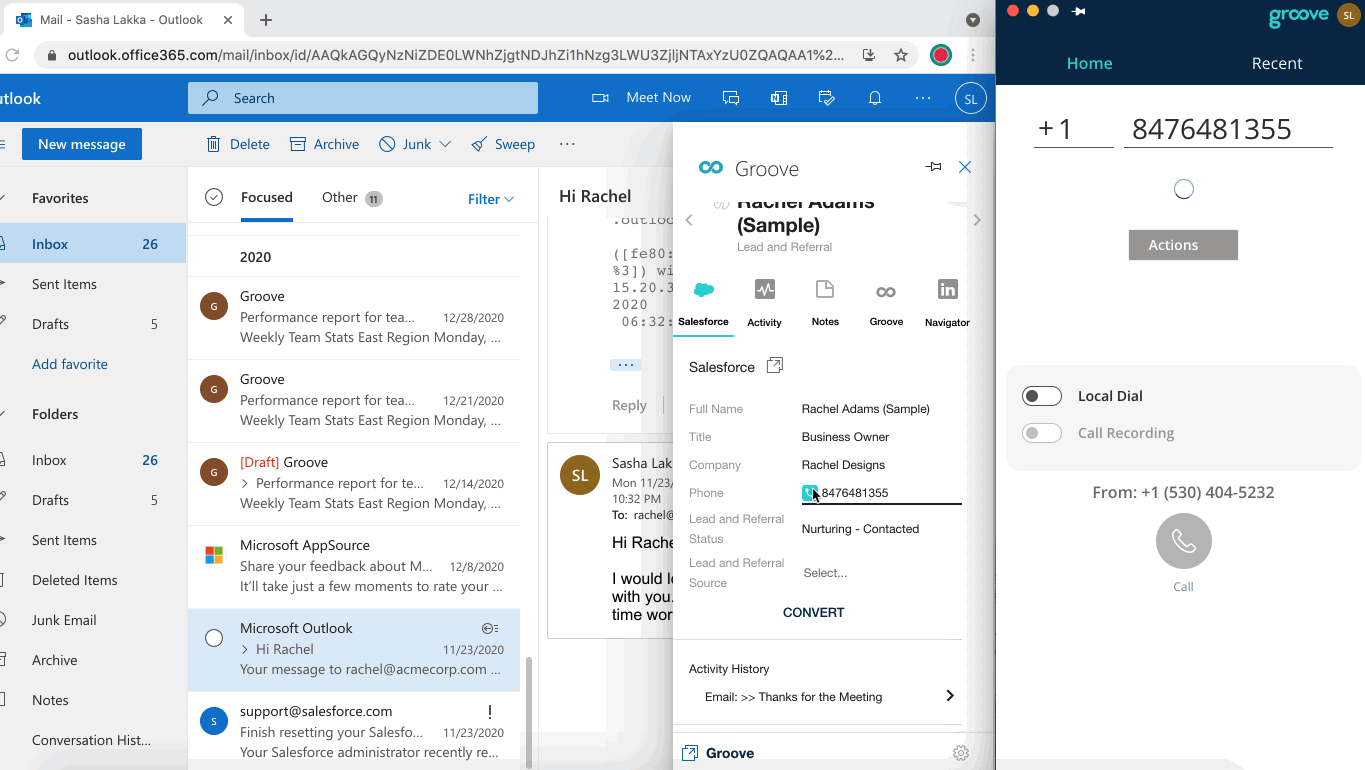Switch to Recent tab in dialer
Image resolution: width=1365 pixels, height=770 pixels.
click(1277, 63)
